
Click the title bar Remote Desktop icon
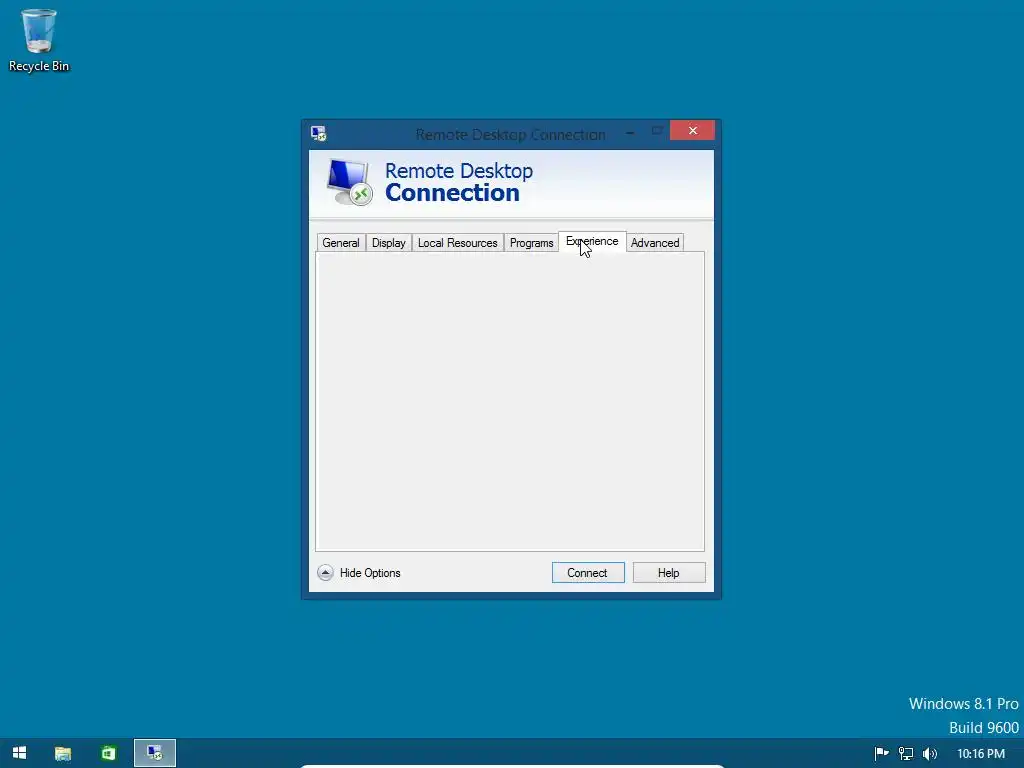[319, 134]
